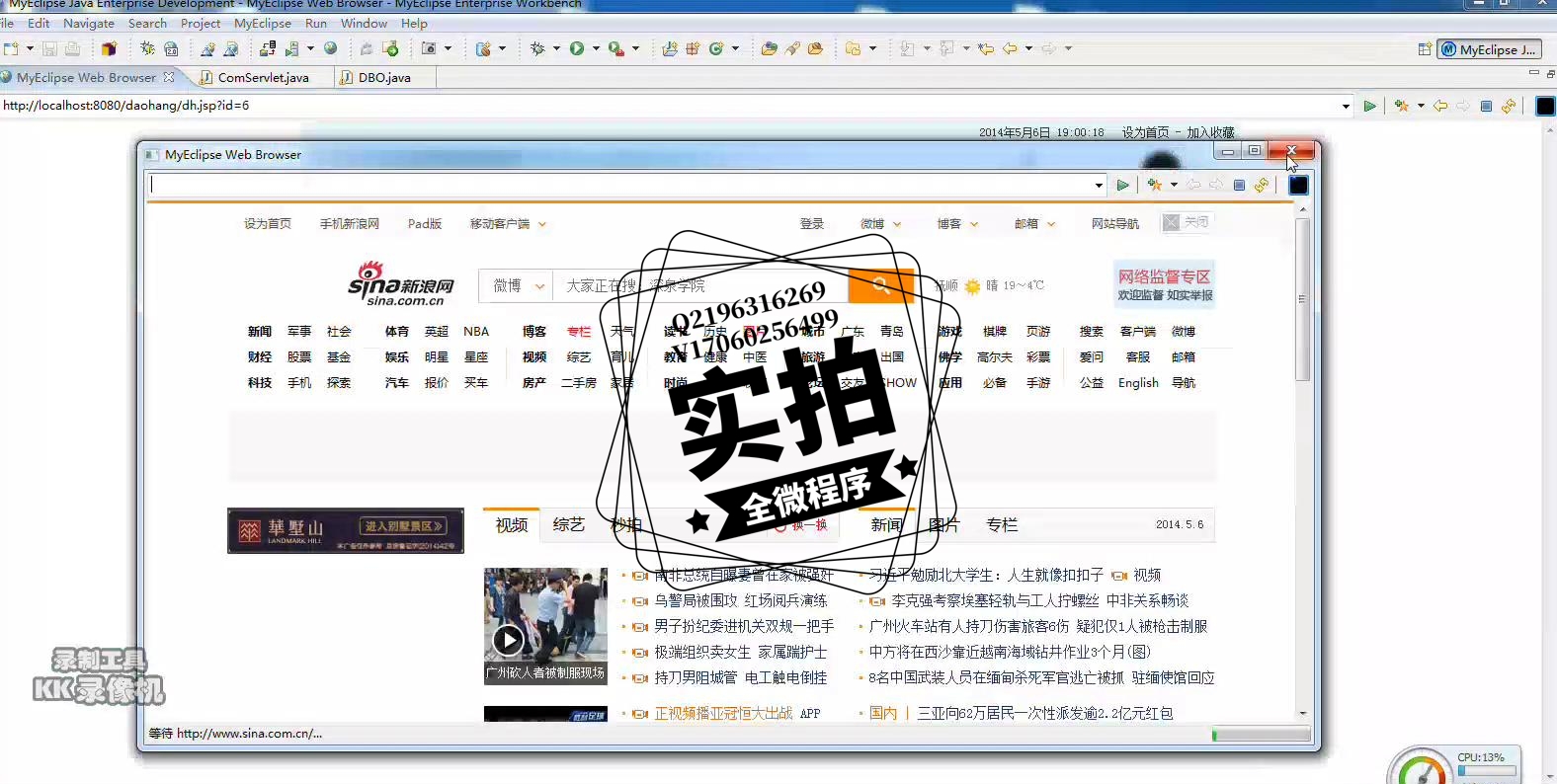The image size is (1557, 784).
Task: Click the orange Sina search magnifier button
Action: pos(881,285)
